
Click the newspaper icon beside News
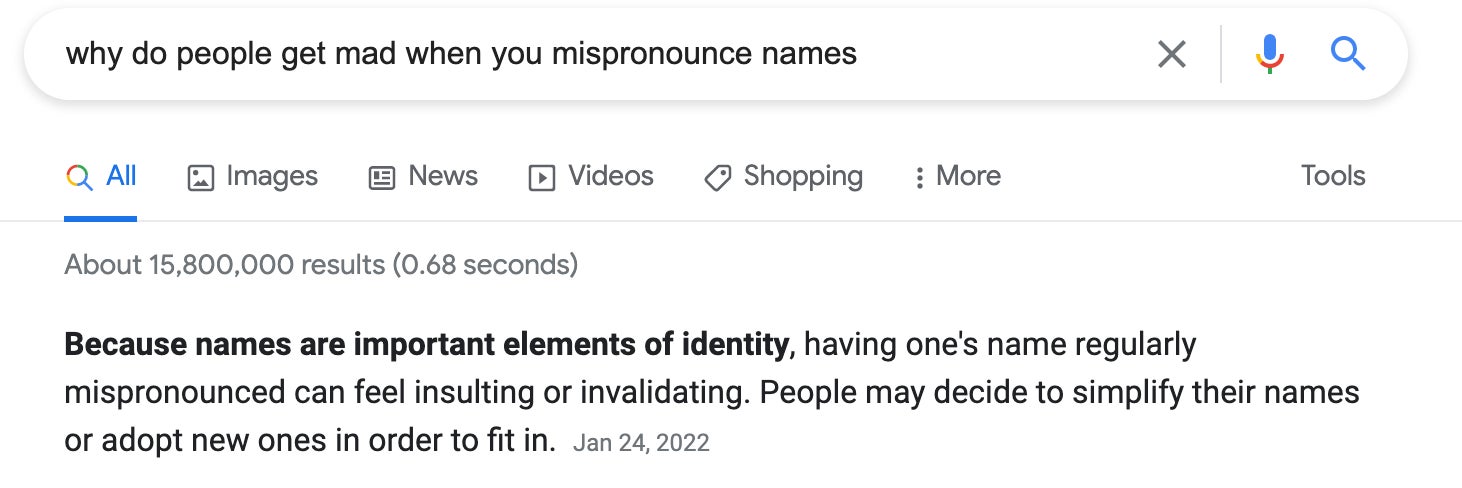(382, 178)
